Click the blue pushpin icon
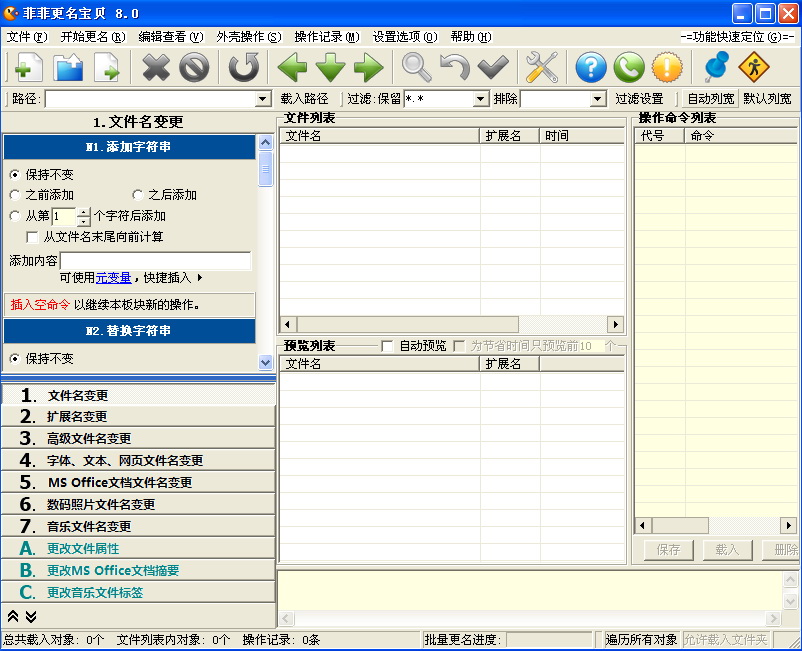This screenshot has height=651, width=802. (x=716, y=67)
